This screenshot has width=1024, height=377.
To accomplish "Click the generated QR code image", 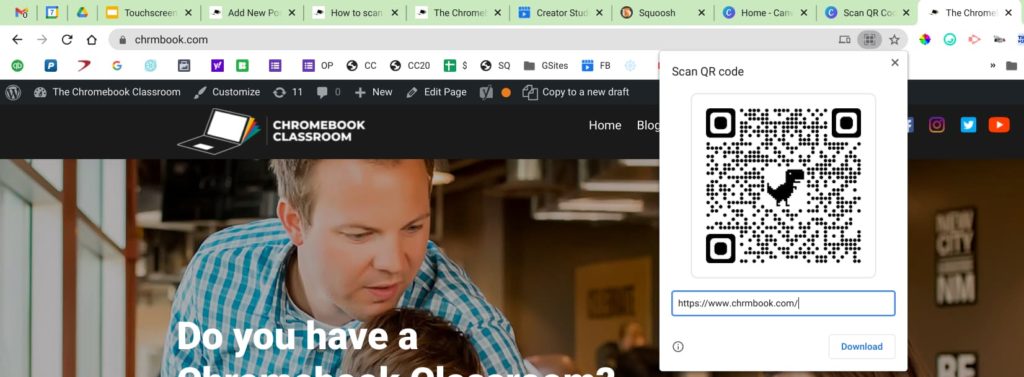I will pos(783,186).
